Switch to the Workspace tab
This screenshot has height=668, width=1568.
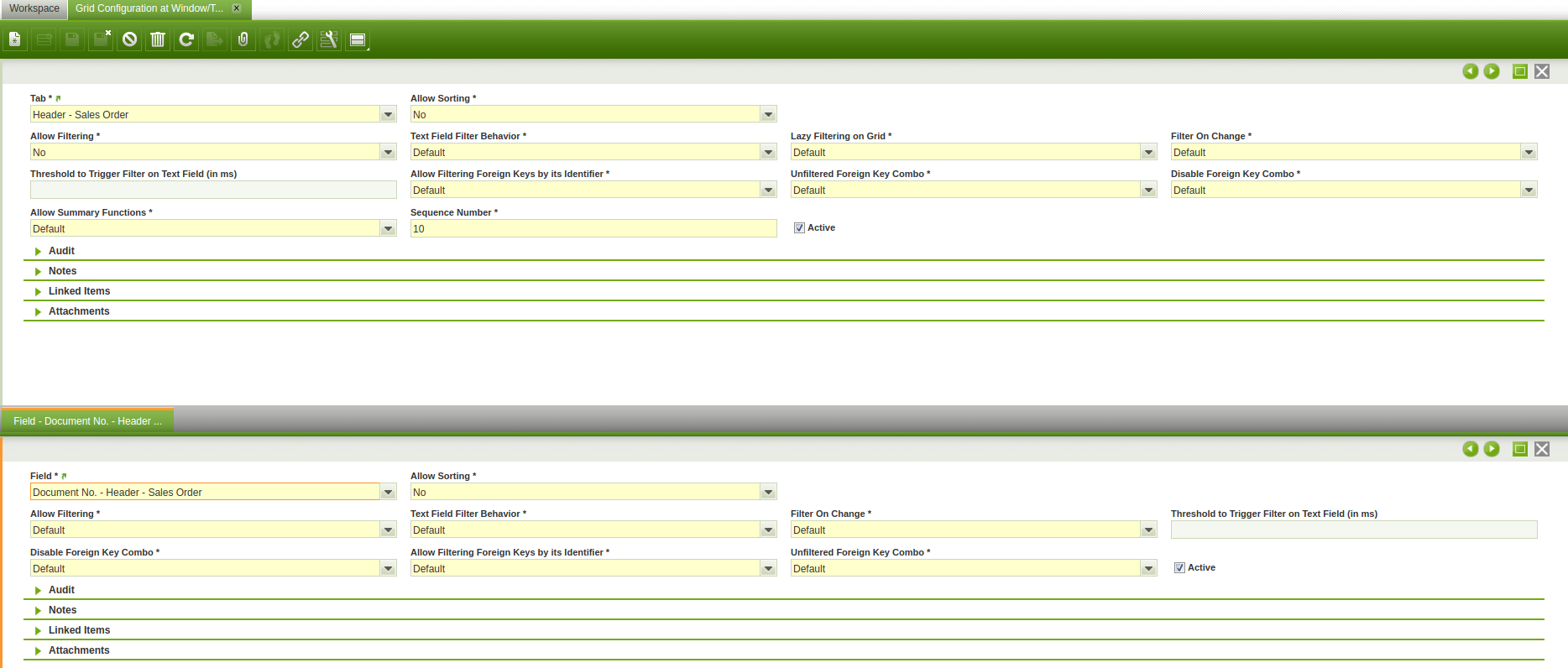pos(34,8)
